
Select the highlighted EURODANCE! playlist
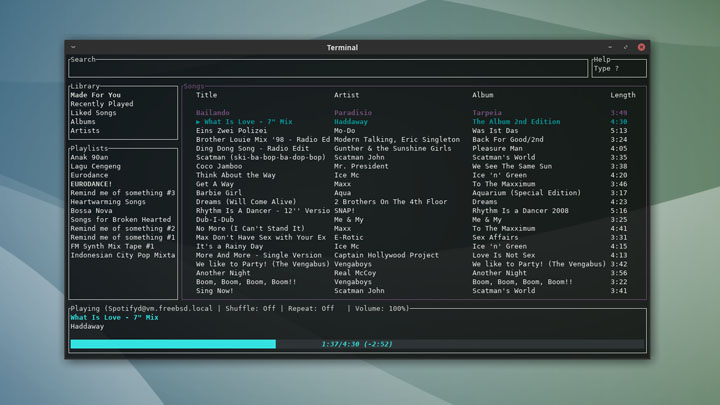click(x=91, y=184)
